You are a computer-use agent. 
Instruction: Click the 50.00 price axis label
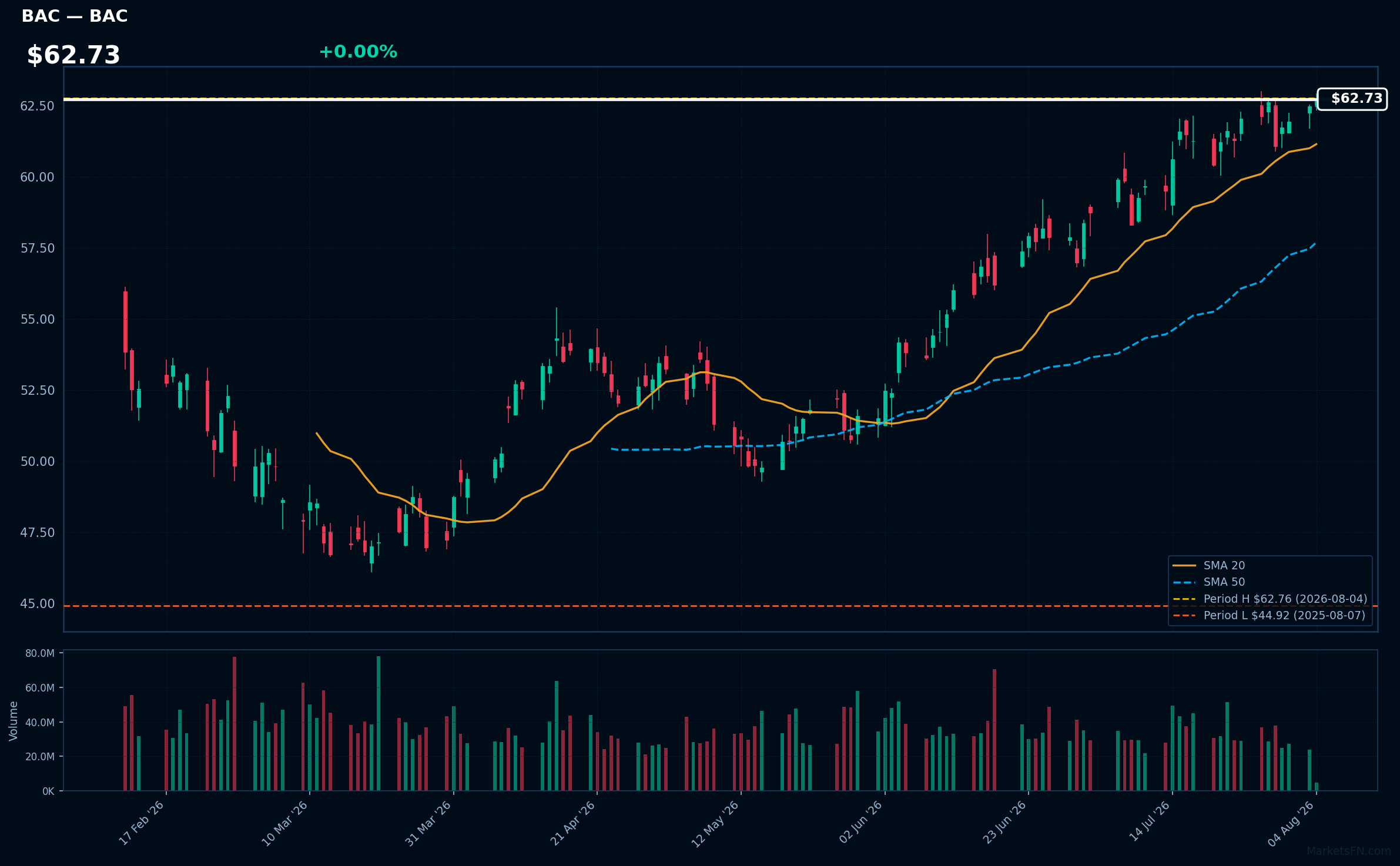[37, 462]
